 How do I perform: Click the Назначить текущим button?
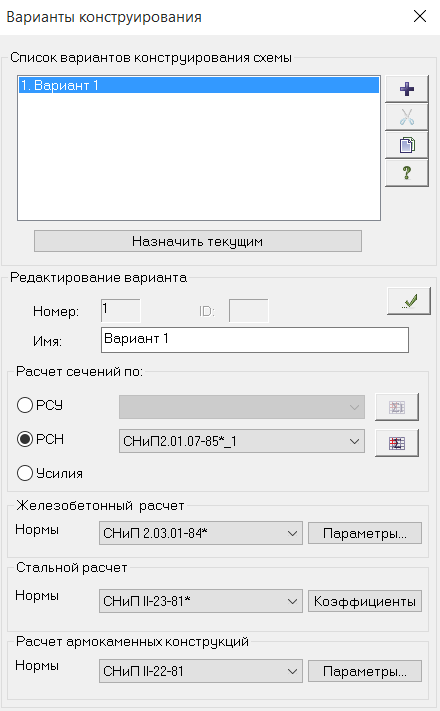[198, 241]
